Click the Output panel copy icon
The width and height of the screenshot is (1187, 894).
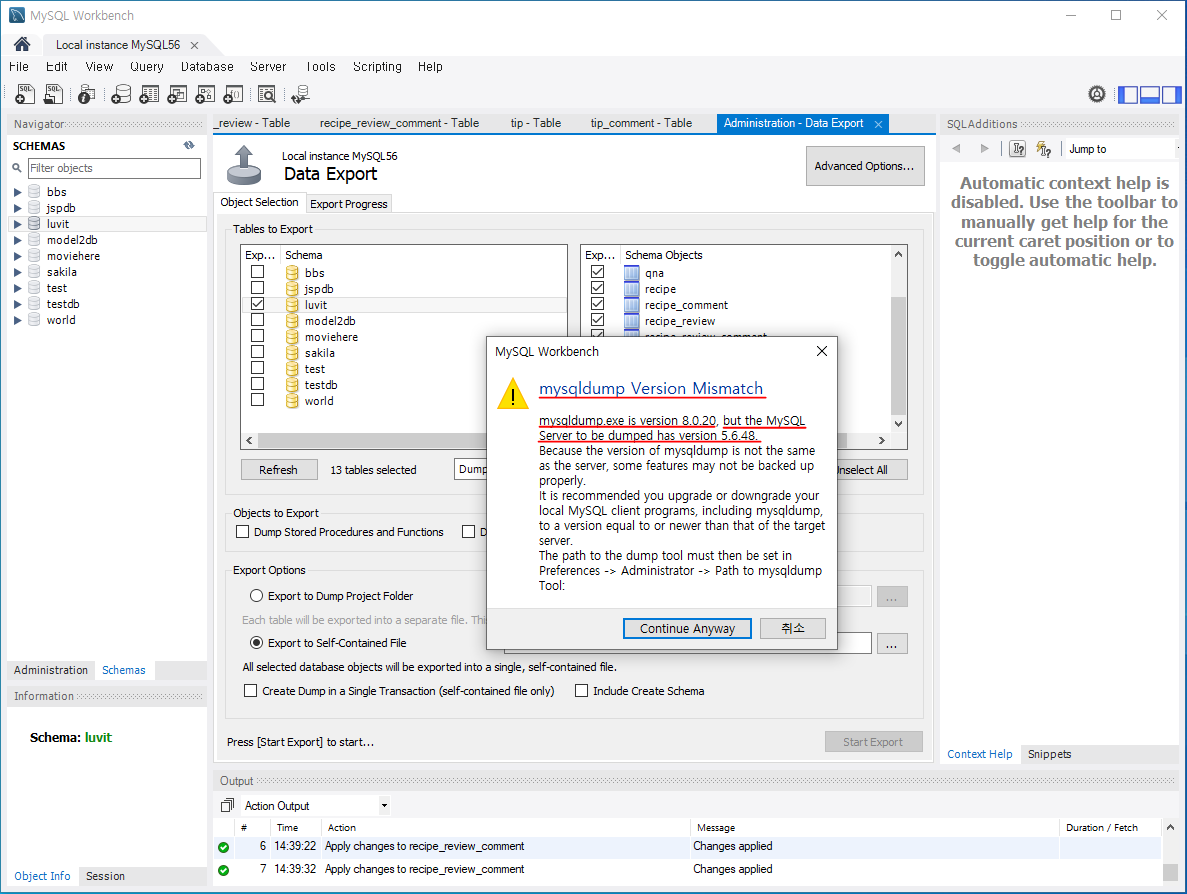(x=227, y=805)
